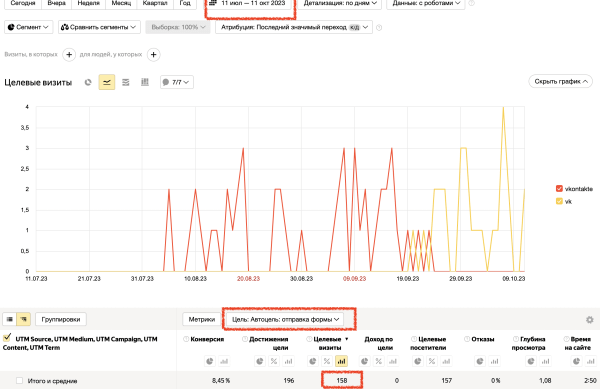Switch table to flat list view
Viewport: 600px width, 389px height.
(x=10, y=319)
